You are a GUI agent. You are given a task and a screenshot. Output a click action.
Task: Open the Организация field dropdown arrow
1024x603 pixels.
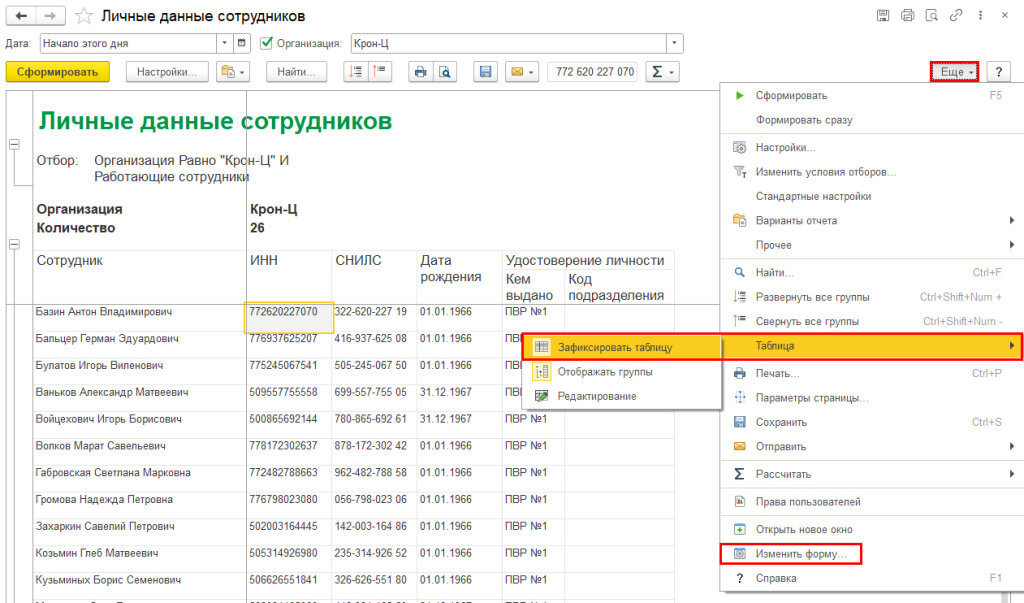[675, 43]
